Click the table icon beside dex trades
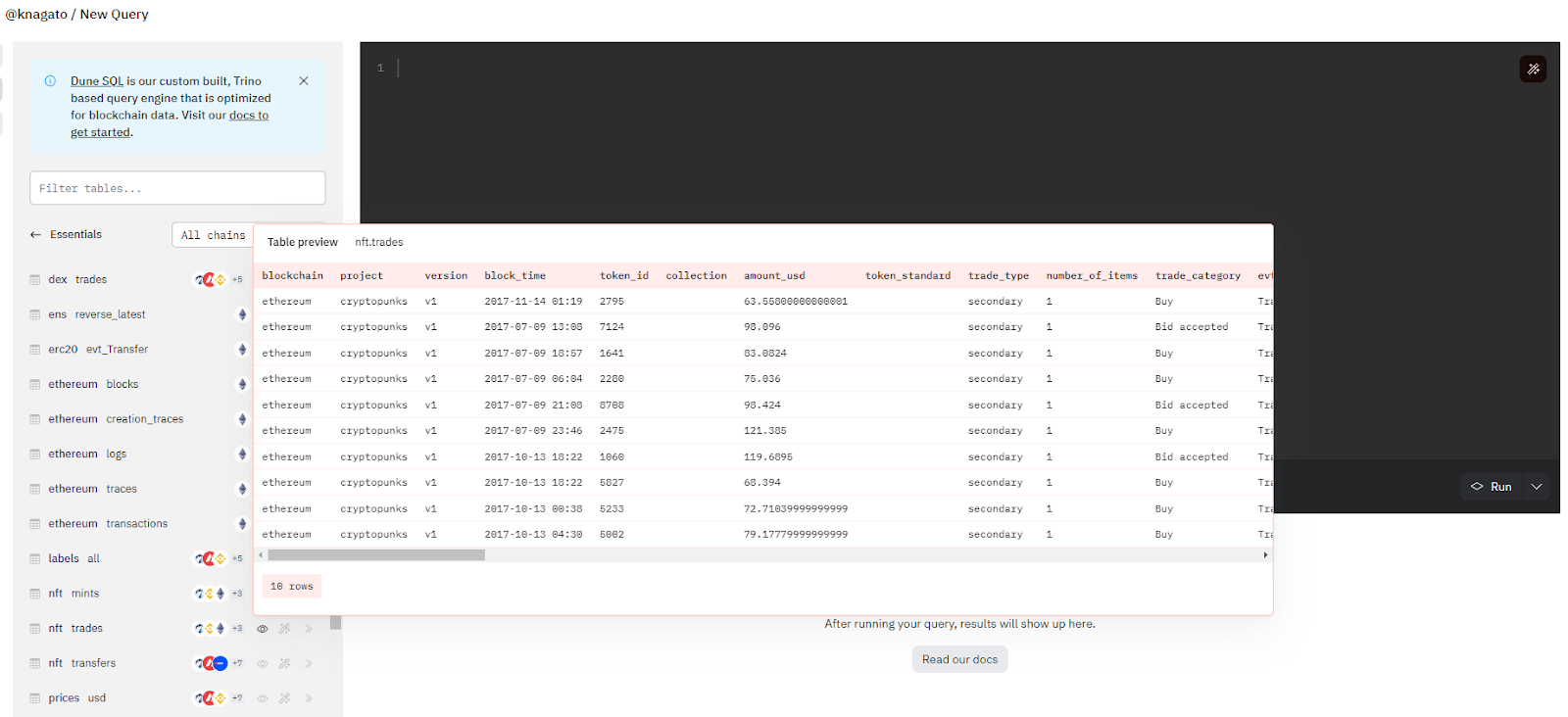 tap(35, 280)
